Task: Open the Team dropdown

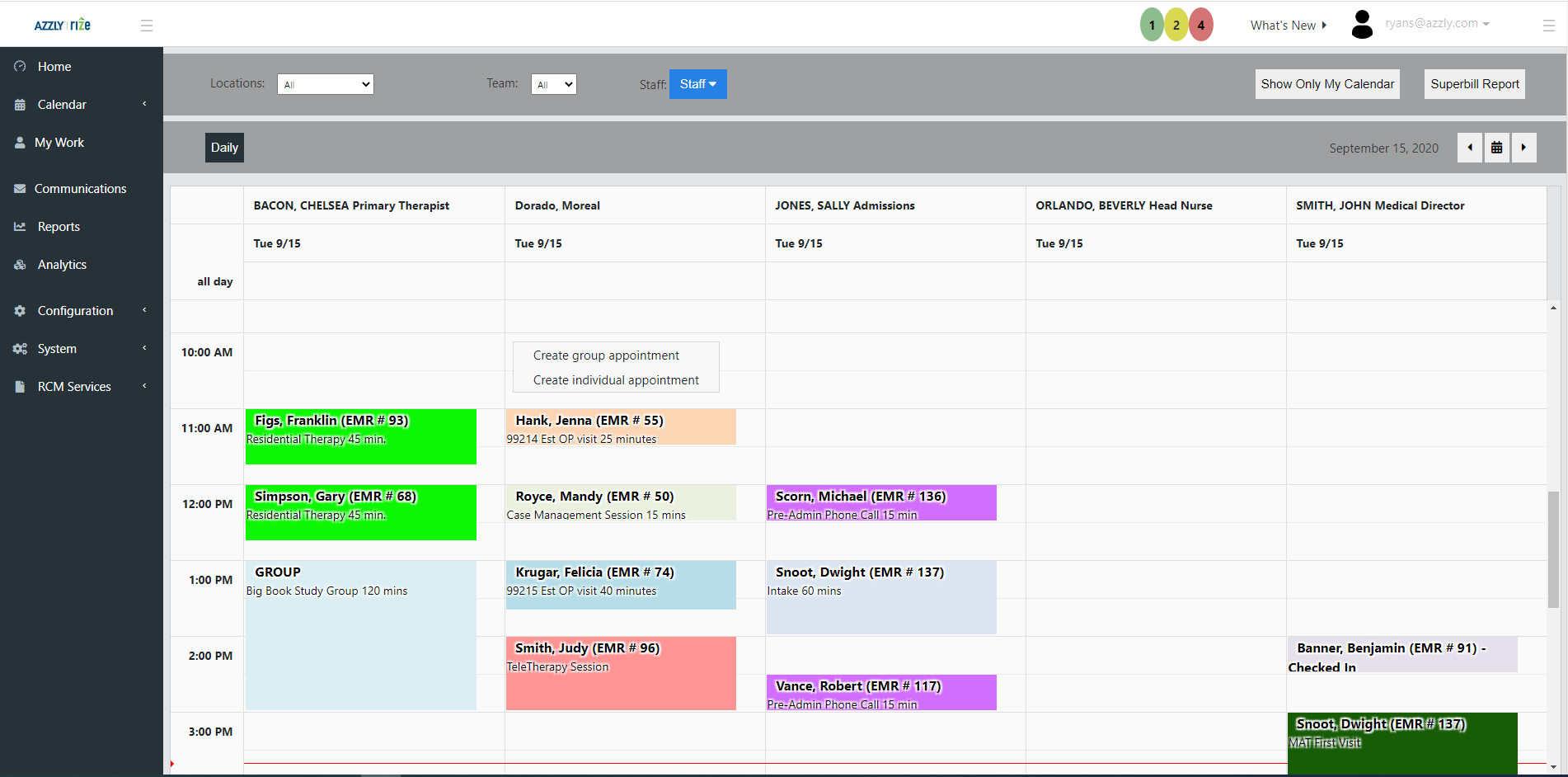Action: (x=553, y=84)
